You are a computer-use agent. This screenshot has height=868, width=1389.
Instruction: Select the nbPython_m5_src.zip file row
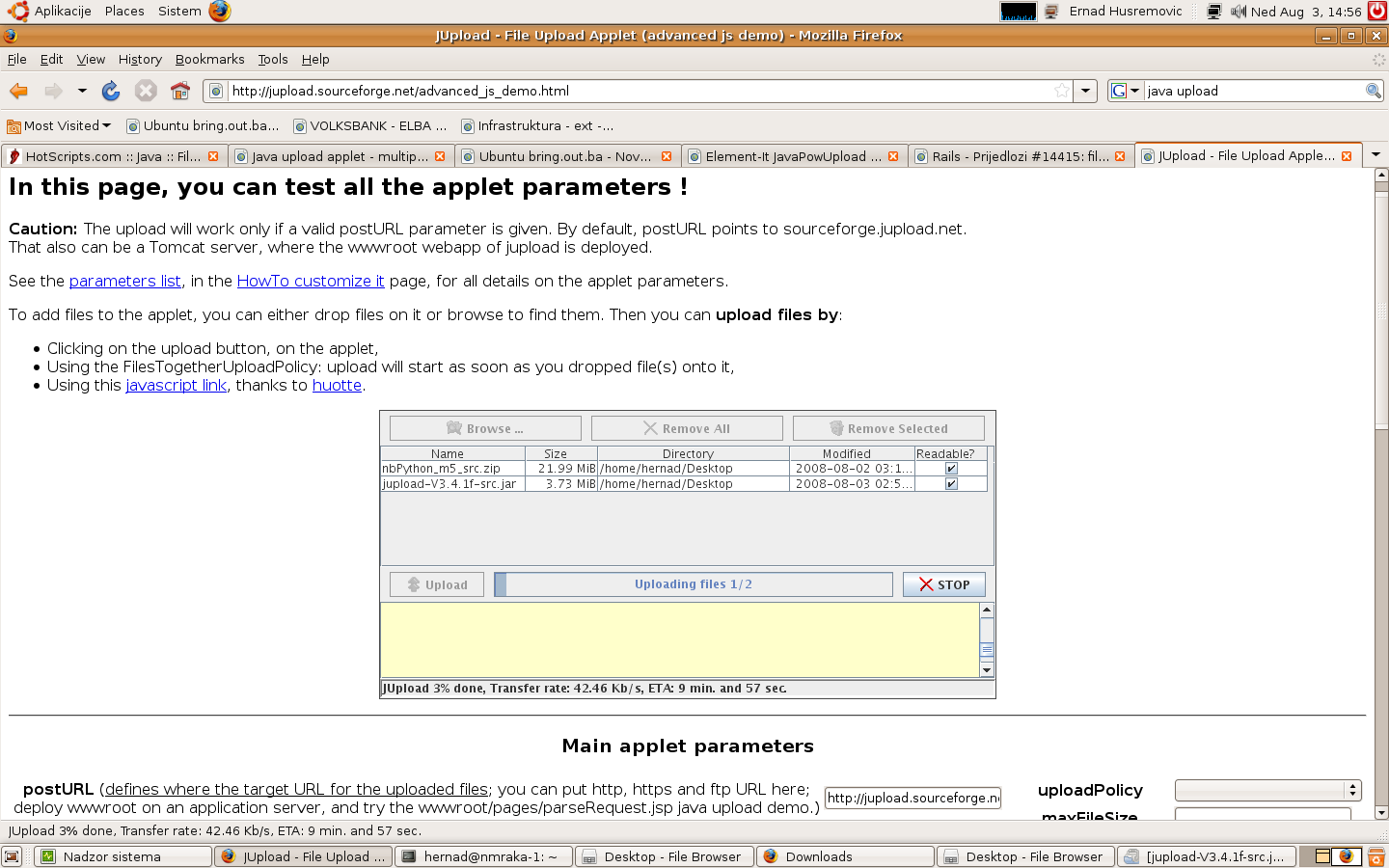[684, 469]
